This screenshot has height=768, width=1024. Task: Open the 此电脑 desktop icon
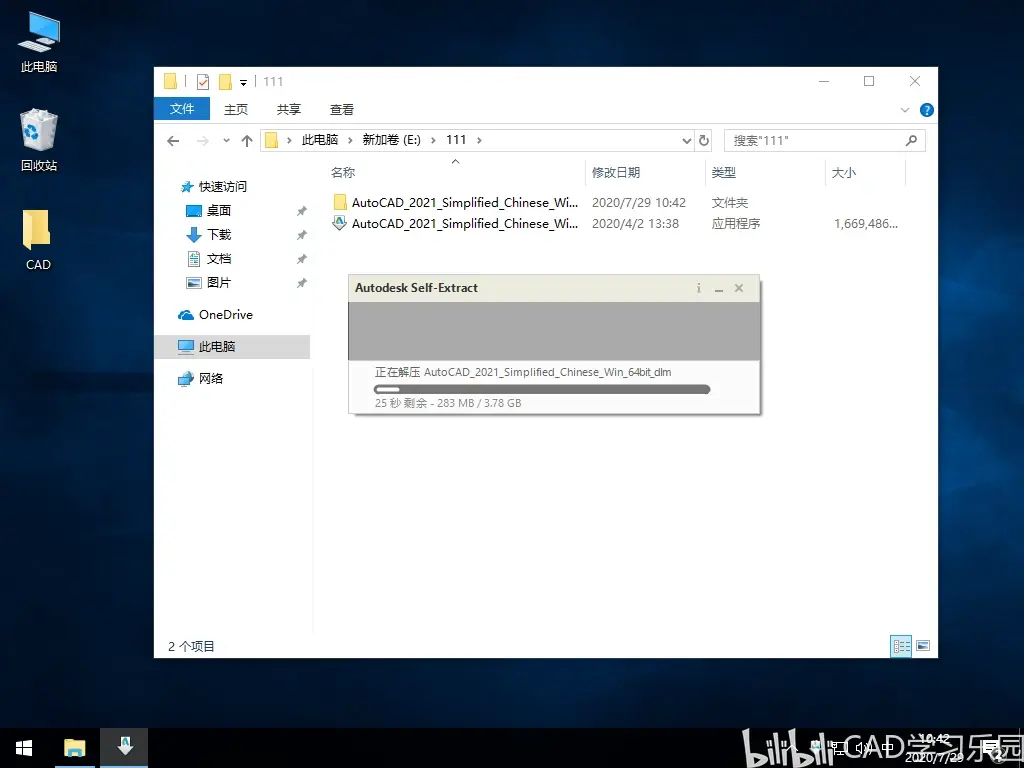[39, 42]
